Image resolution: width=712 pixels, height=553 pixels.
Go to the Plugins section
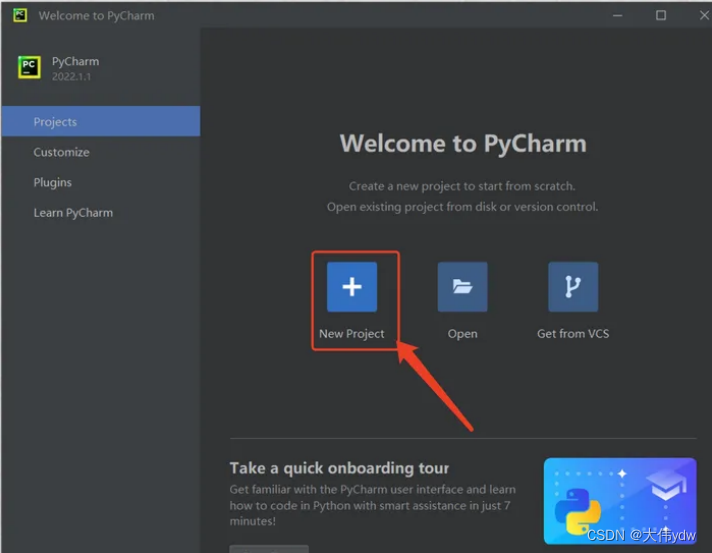coord(101,182)
